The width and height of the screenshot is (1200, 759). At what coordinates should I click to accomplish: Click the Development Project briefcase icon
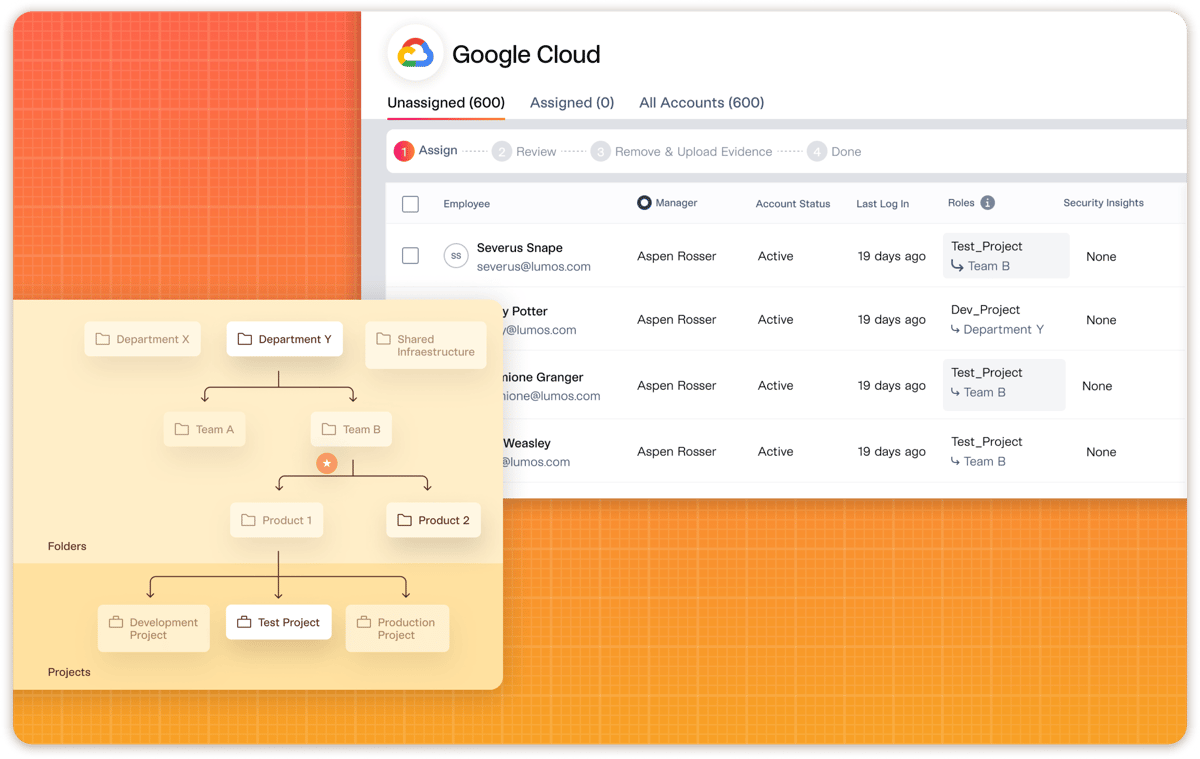tap(116, 622)
